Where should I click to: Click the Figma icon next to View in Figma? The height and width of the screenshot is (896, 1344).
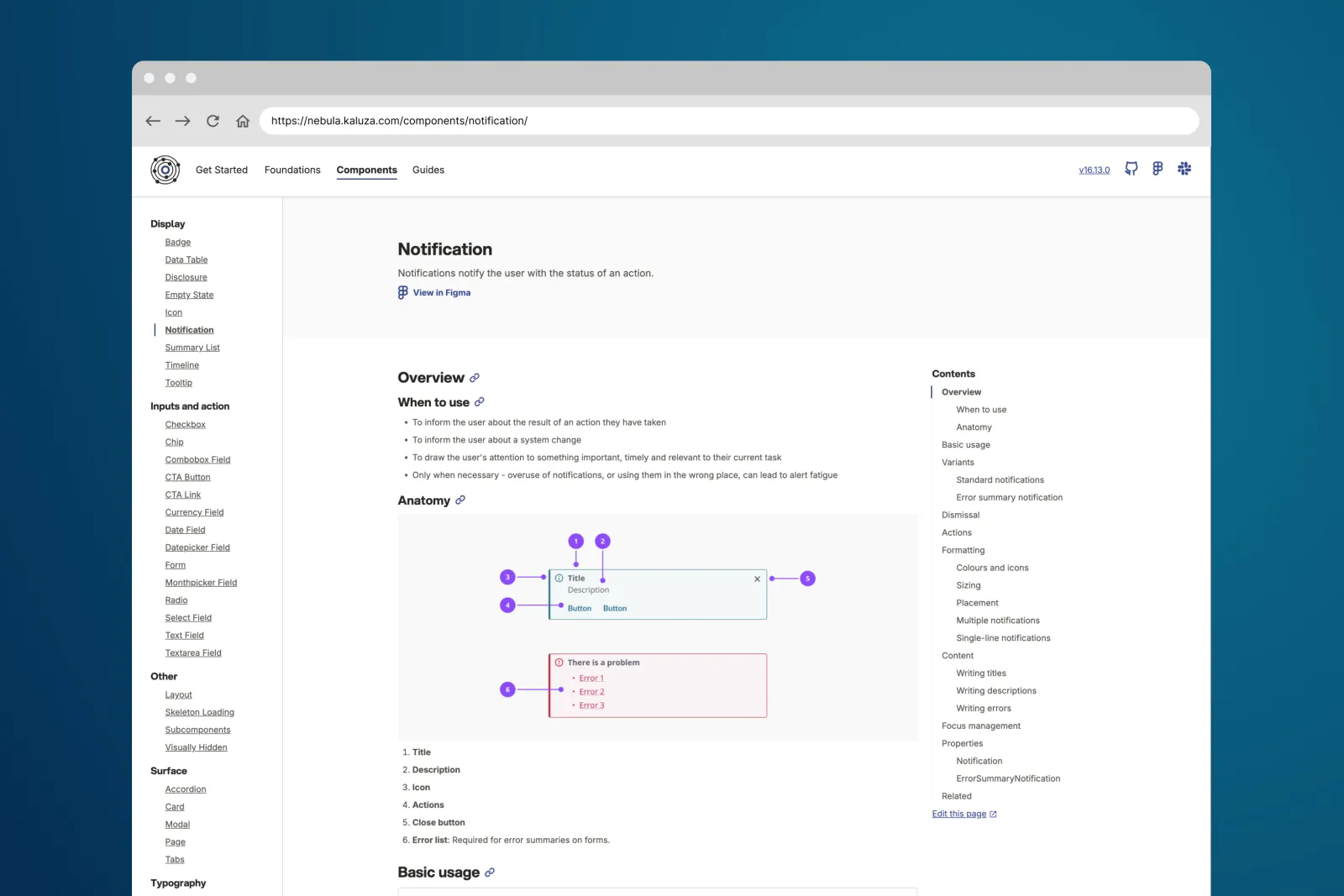pyautogui.click(x=403, y=292)
